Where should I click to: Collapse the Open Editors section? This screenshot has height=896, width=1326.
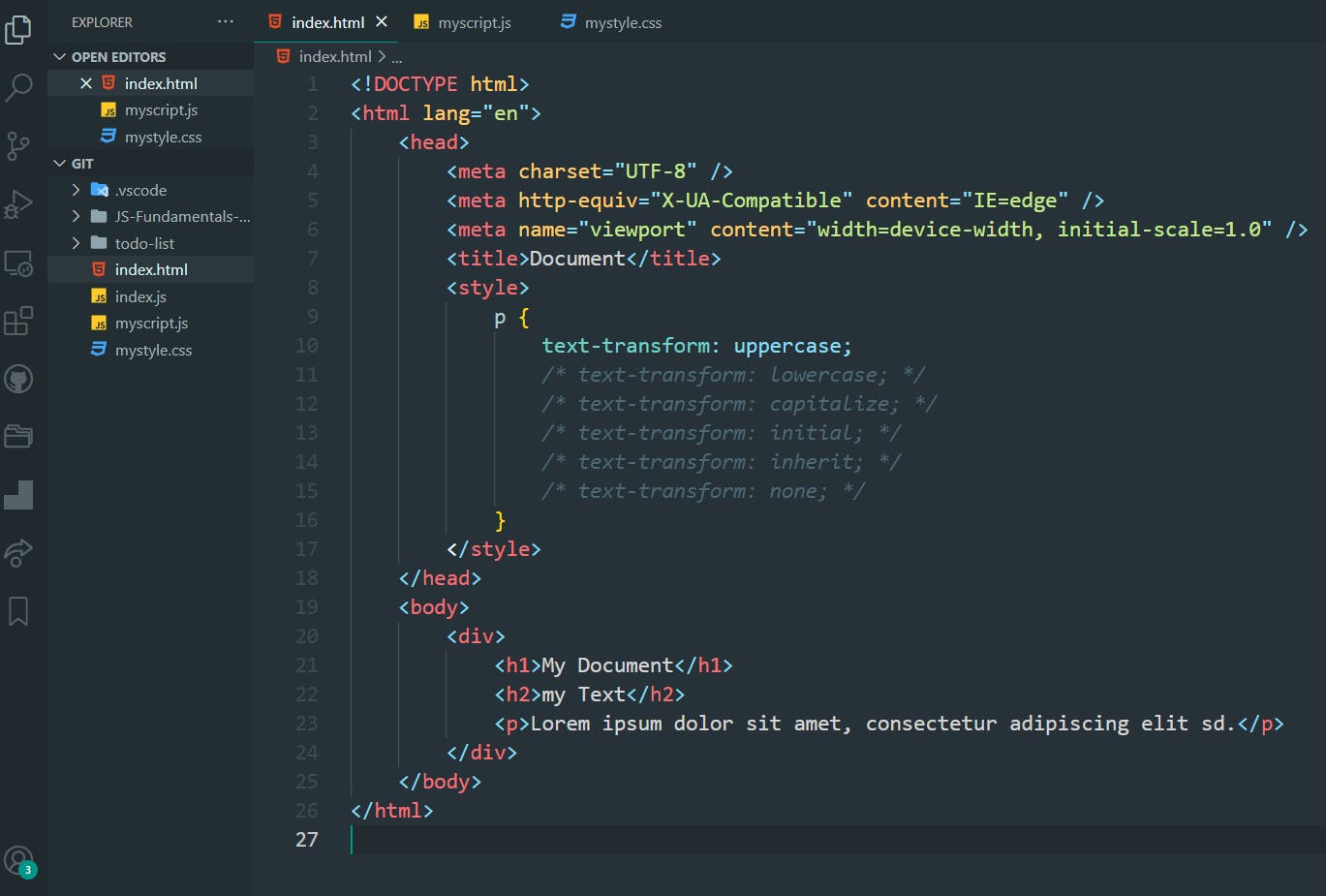(150, 57)
